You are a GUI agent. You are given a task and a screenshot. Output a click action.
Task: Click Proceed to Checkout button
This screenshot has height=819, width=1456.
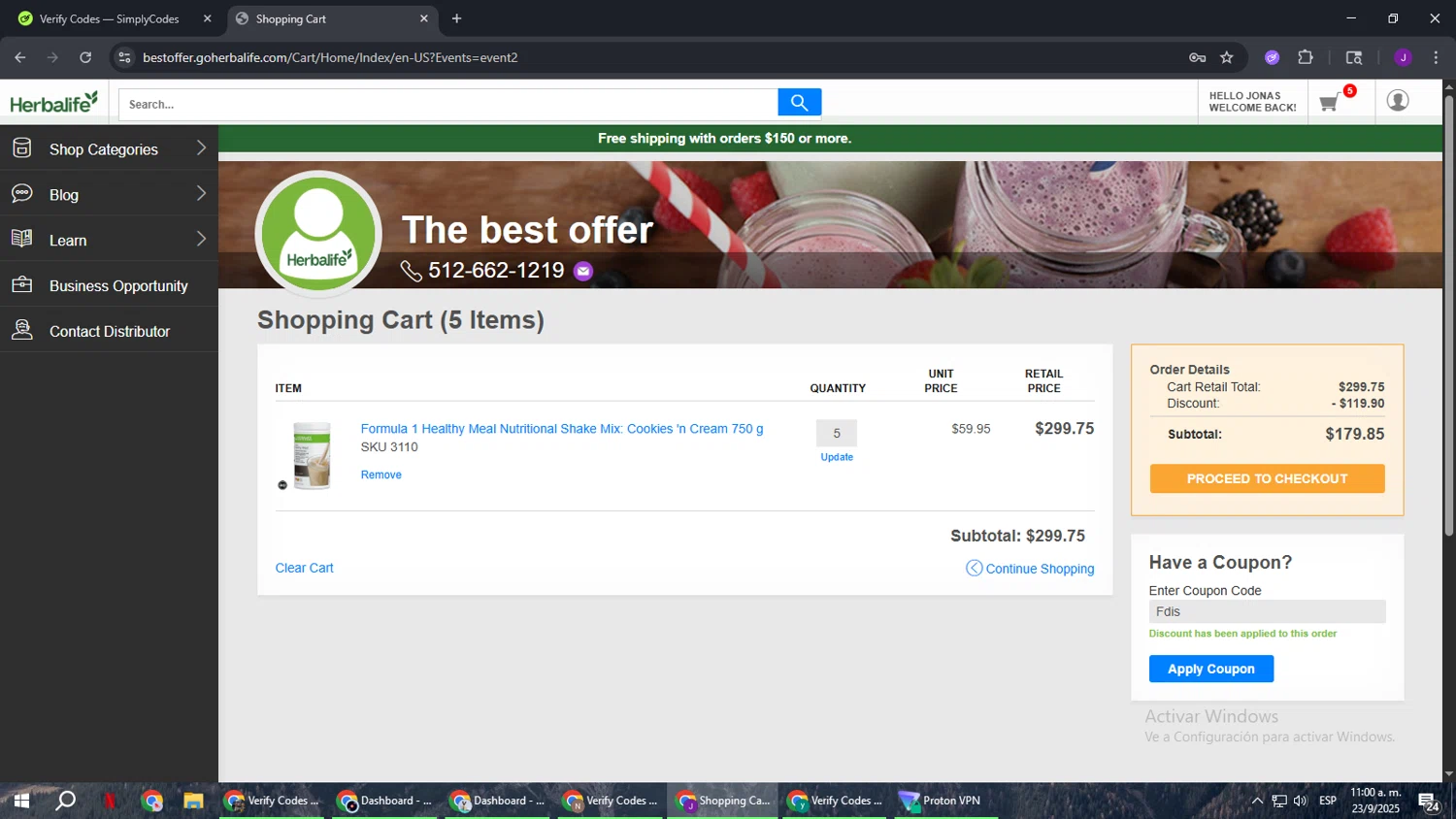pos(1267,478)
